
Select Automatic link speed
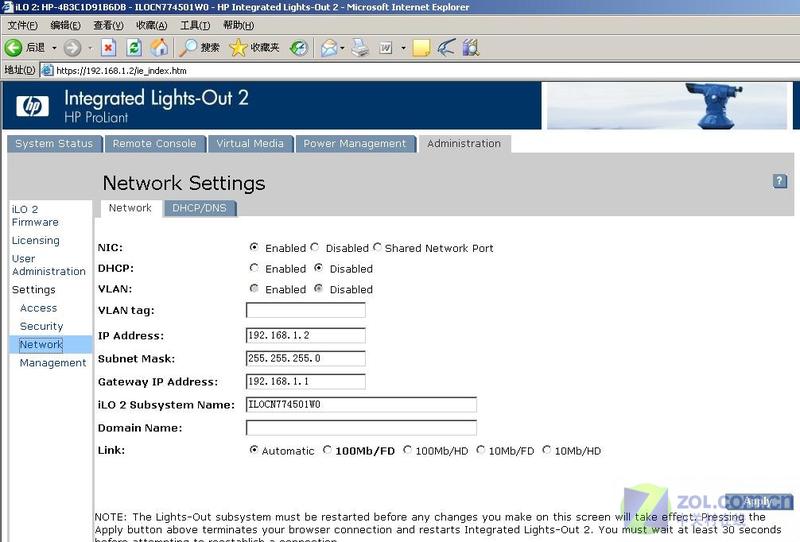pyautogui.click(x=254, y=450)
